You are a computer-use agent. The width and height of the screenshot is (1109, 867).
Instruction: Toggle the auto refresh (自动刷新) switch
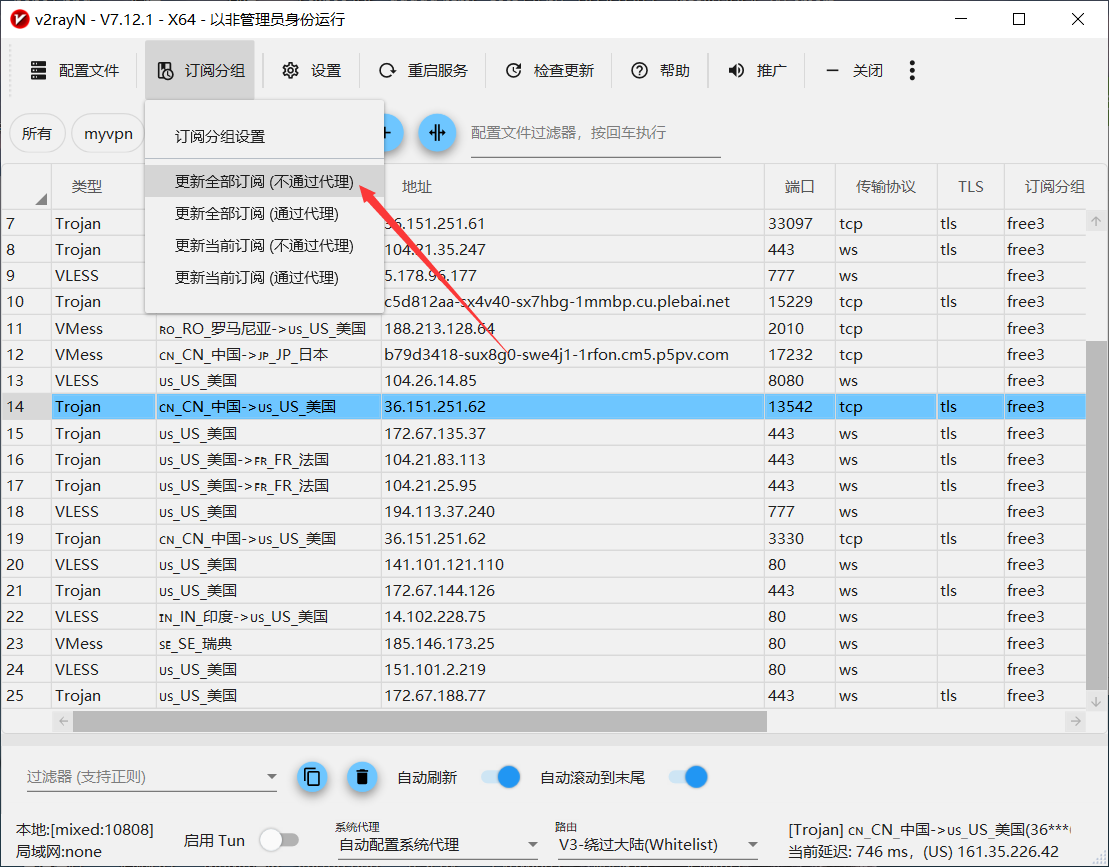point(500,777)
